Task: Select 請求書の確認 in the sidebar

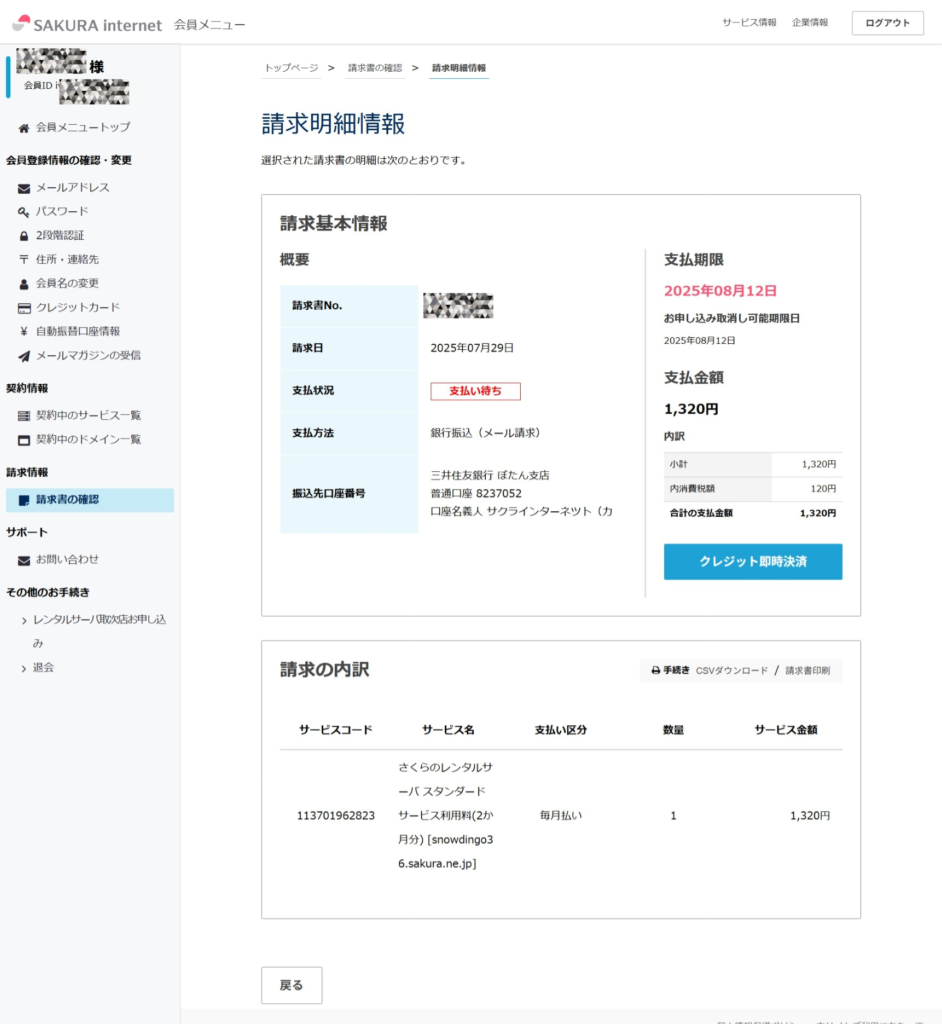Action: (x=67, y=499)
